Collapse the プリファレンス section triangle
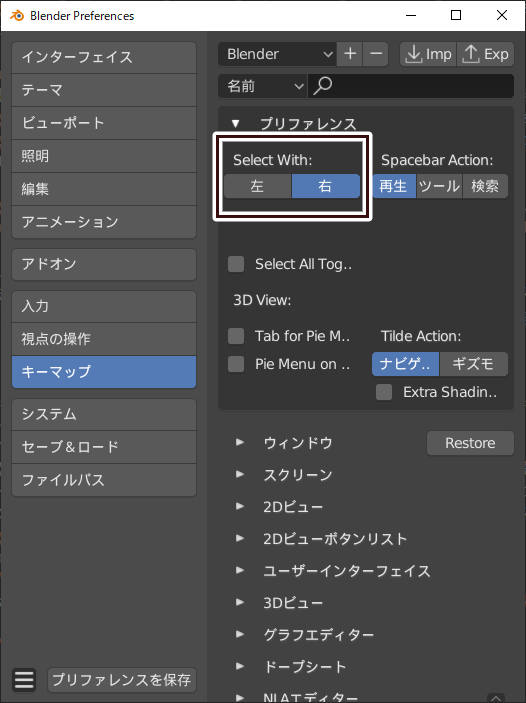 pyautogui.click(x=235, y=124)
